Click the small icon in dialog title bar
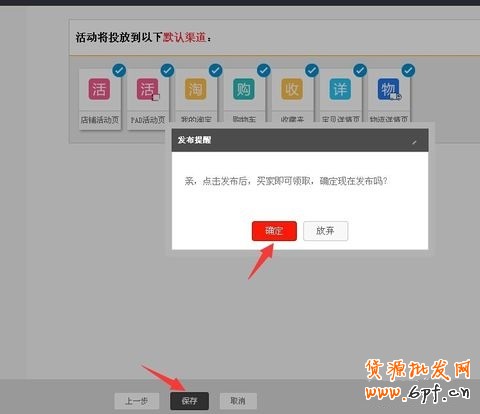The width and height of the screenshot is (480, 414). point(414,142)
